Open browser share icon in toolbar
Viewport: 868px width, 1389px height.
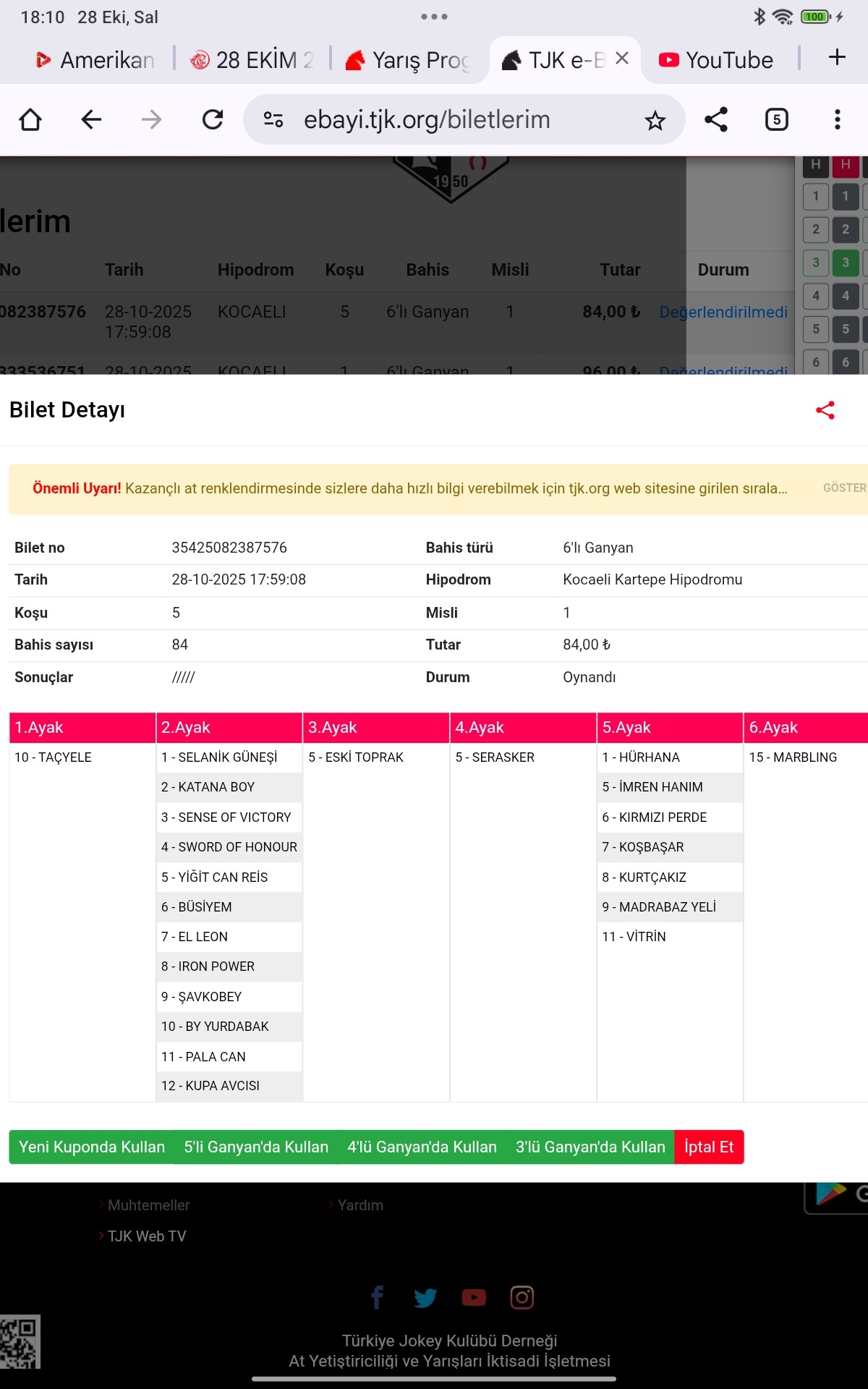(x=715, y=119)
